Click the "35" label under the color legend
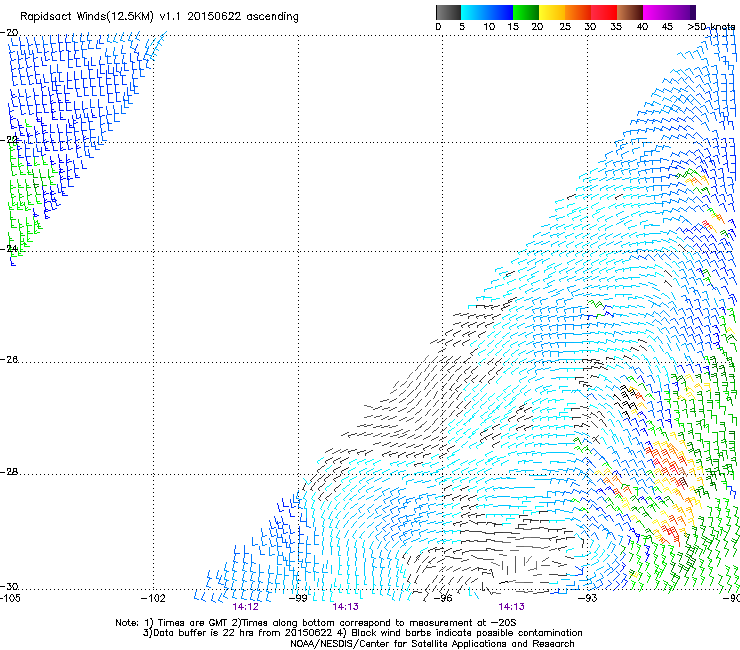 point(616,27)
